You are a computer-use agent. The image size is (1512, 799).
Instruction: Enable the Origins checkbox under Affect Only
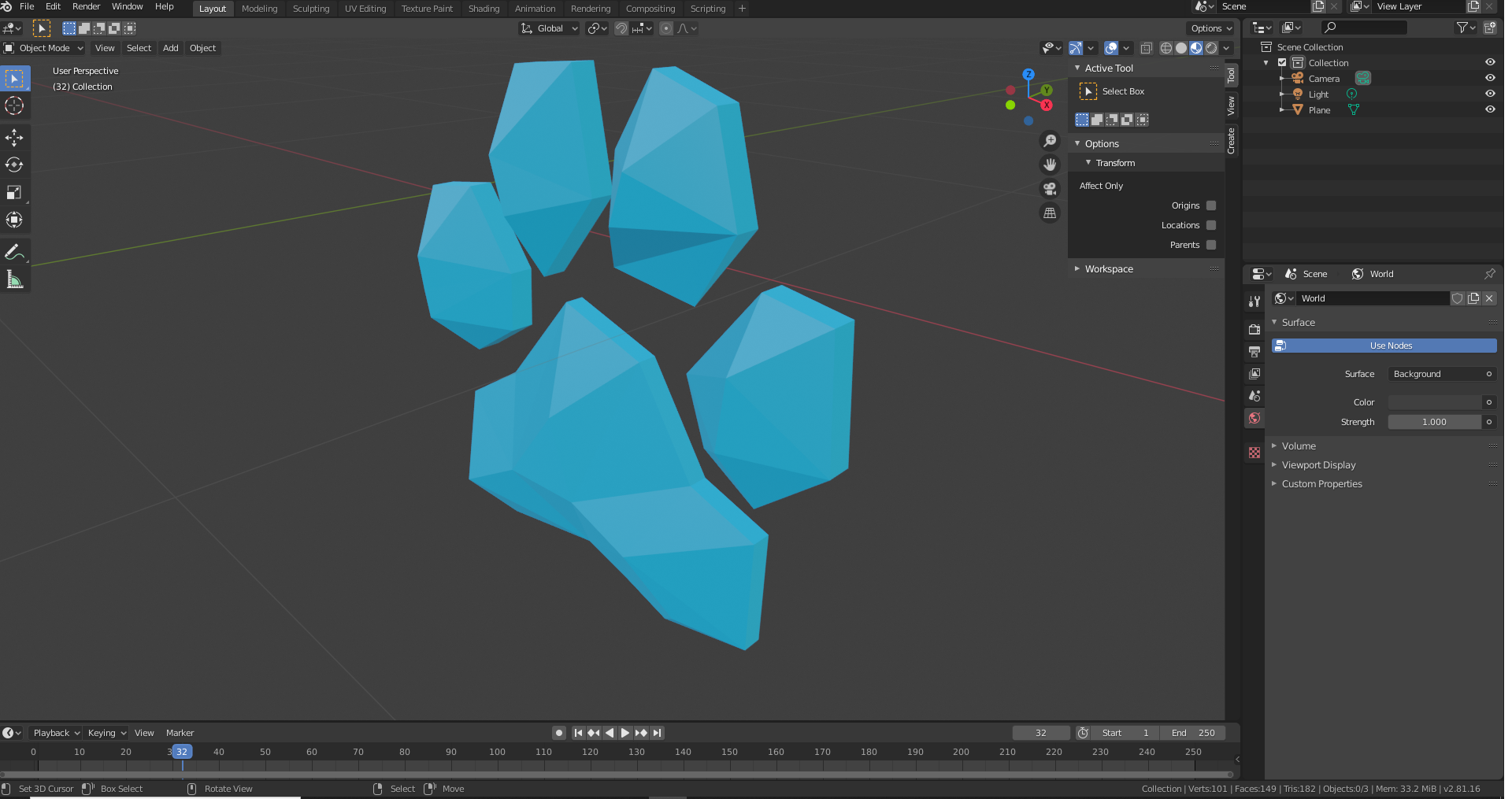pyautogui.click(x=1211, y=205)
